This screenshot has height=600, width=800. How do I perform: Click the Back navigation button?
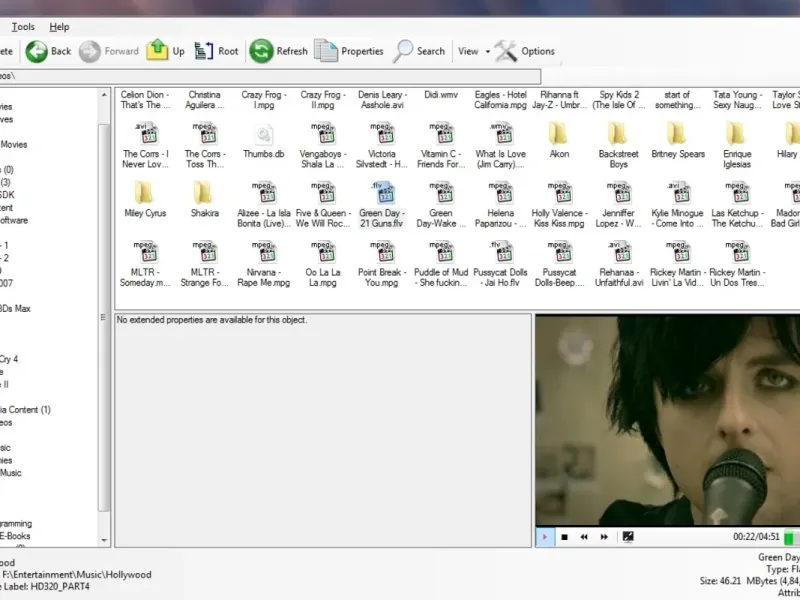coord(48,51)
